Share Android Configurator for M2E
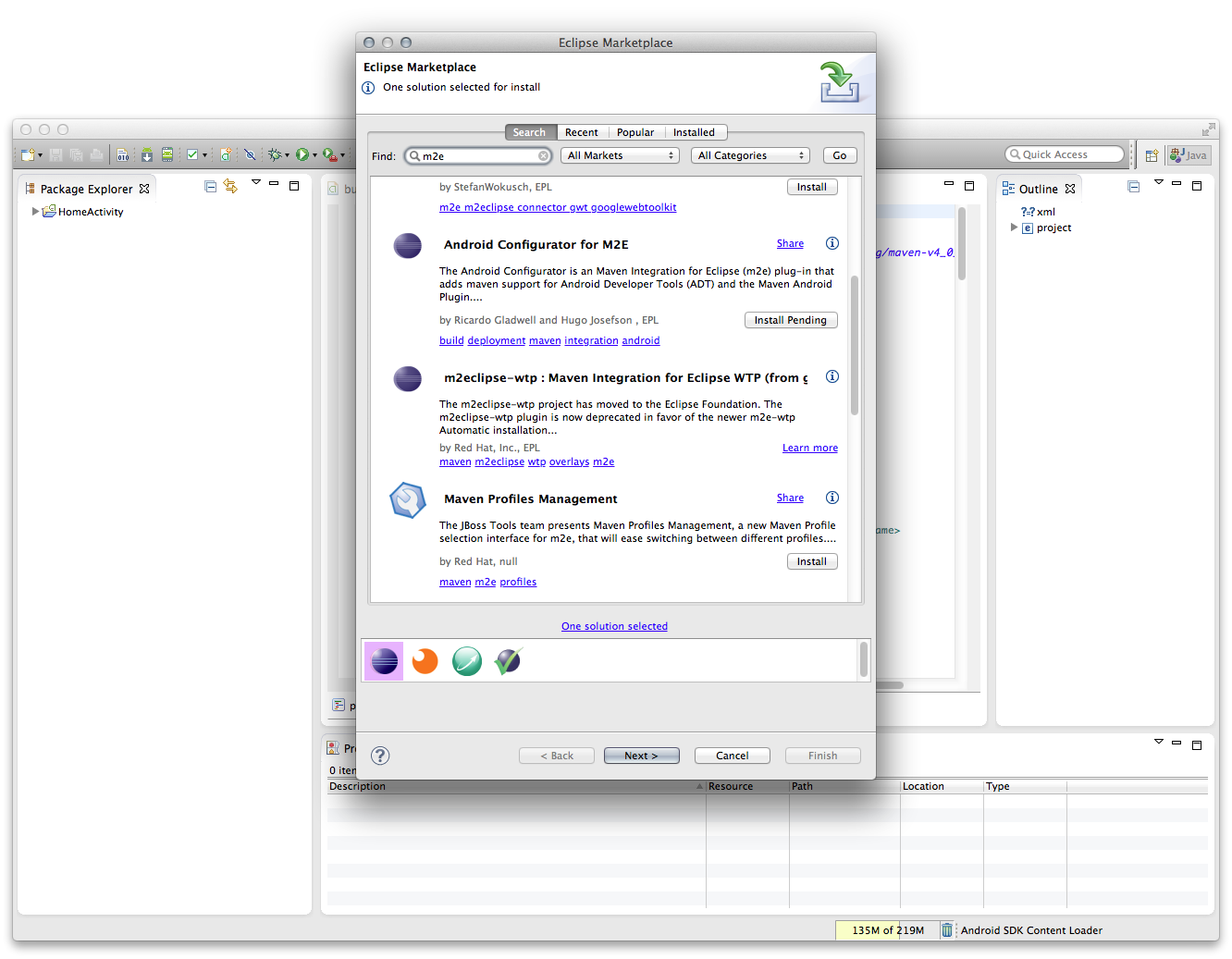Image resolution: width=1232 pixels, height=959 pixels. [x=790, y=243]
